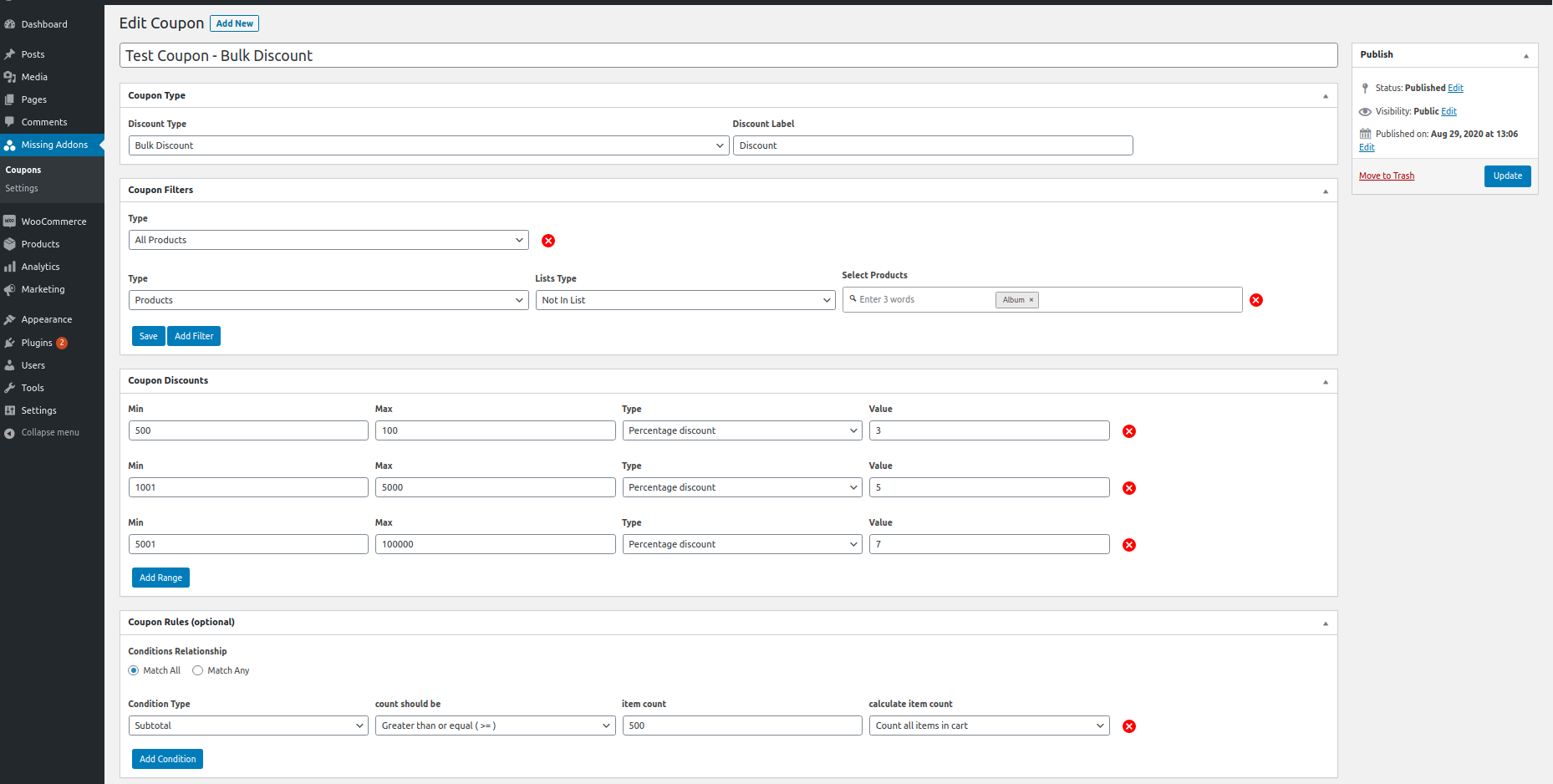Click the Collapse menu arrow icon
This screenshot has width=1553, height=784.
[10, 433]
